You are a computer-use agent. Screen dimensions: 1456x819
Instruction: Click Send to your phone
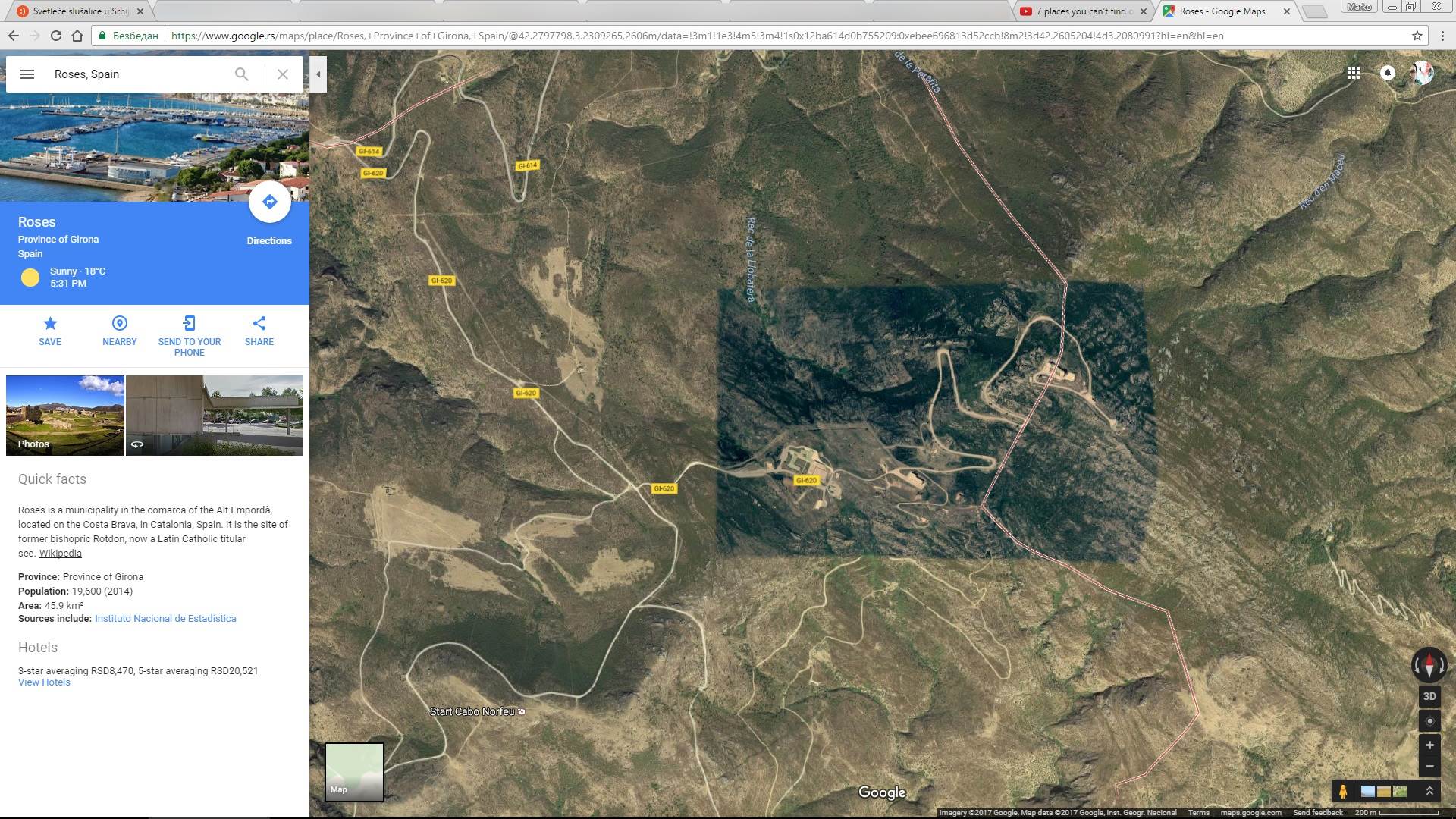coord(189,324)
